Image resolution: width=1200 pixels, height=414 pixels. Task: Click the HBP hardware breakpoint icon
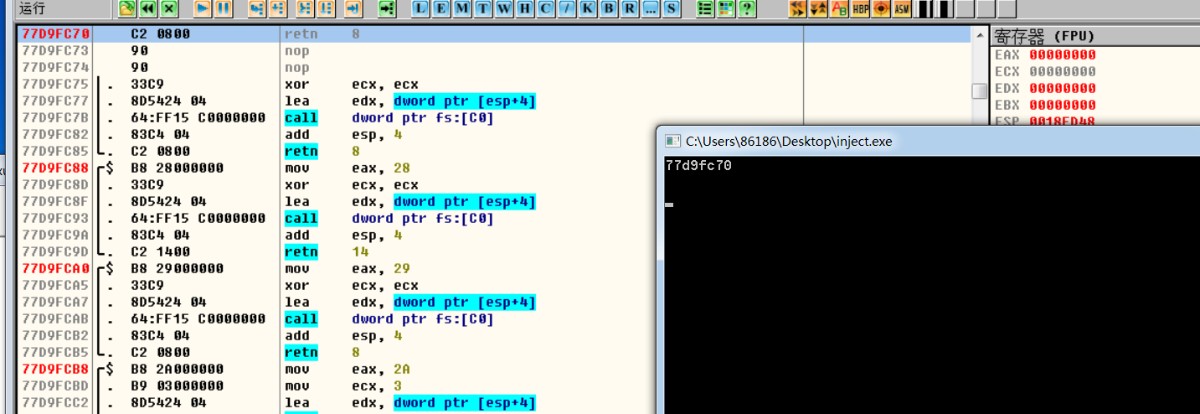pos(860,8)
